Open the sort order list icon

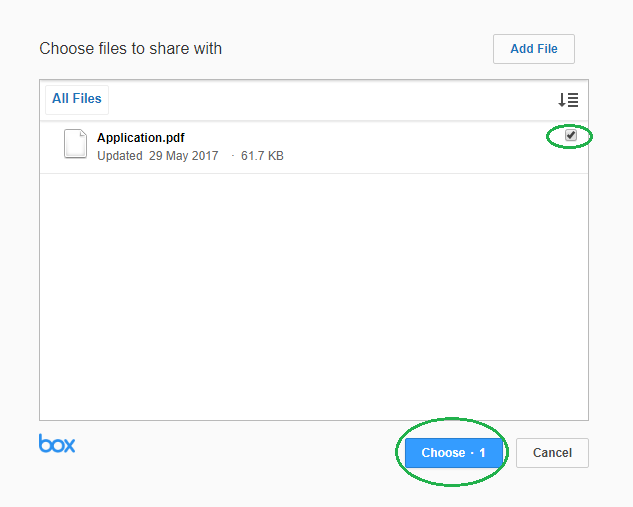[x=568, y=100]
